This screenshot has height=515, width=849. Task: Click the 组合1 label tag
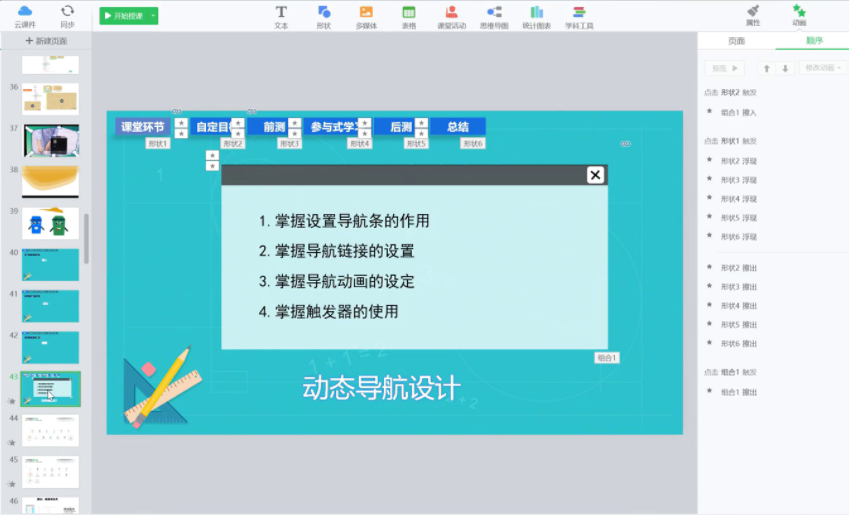606,358
